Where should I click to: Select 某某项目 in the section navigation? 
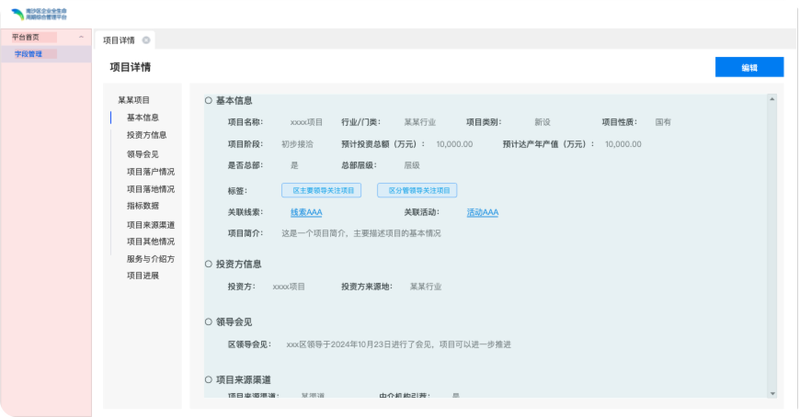point(134,100)
